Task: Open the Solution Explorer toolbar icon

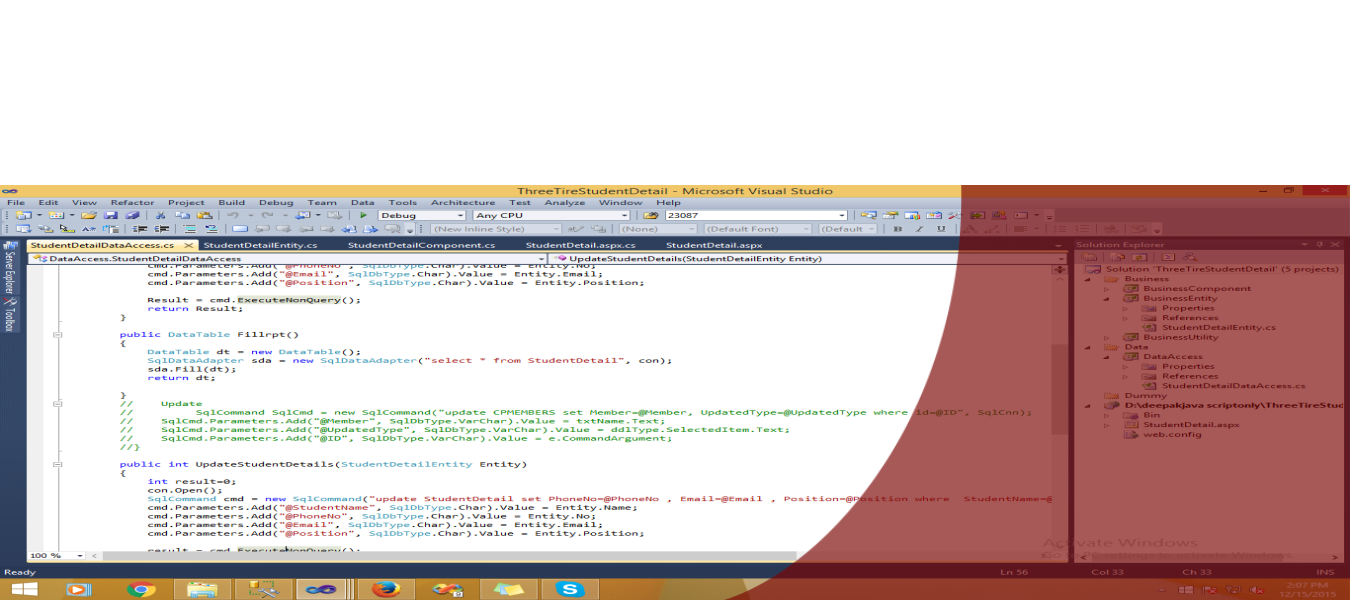Action: (x=868, y=215)
